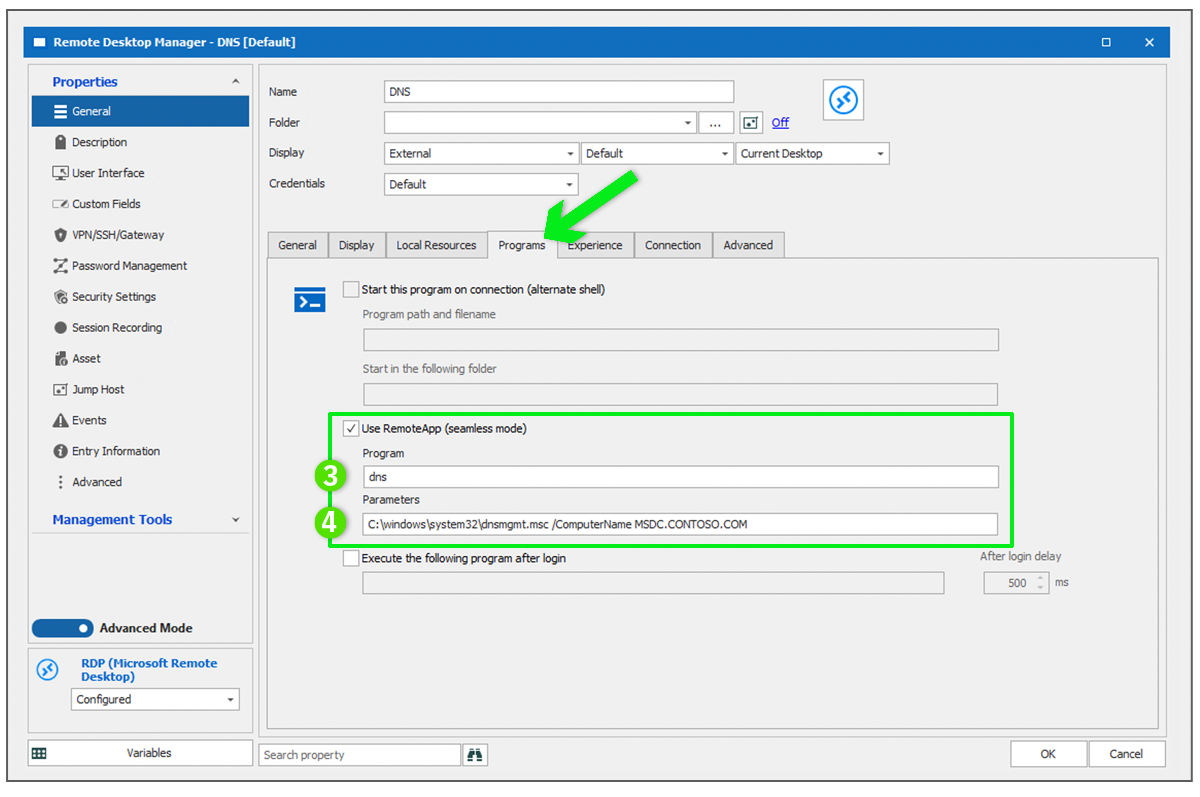Check Execute the following program after login
1200x797 pixels.
pyautogui.click(x=351, y=559)
